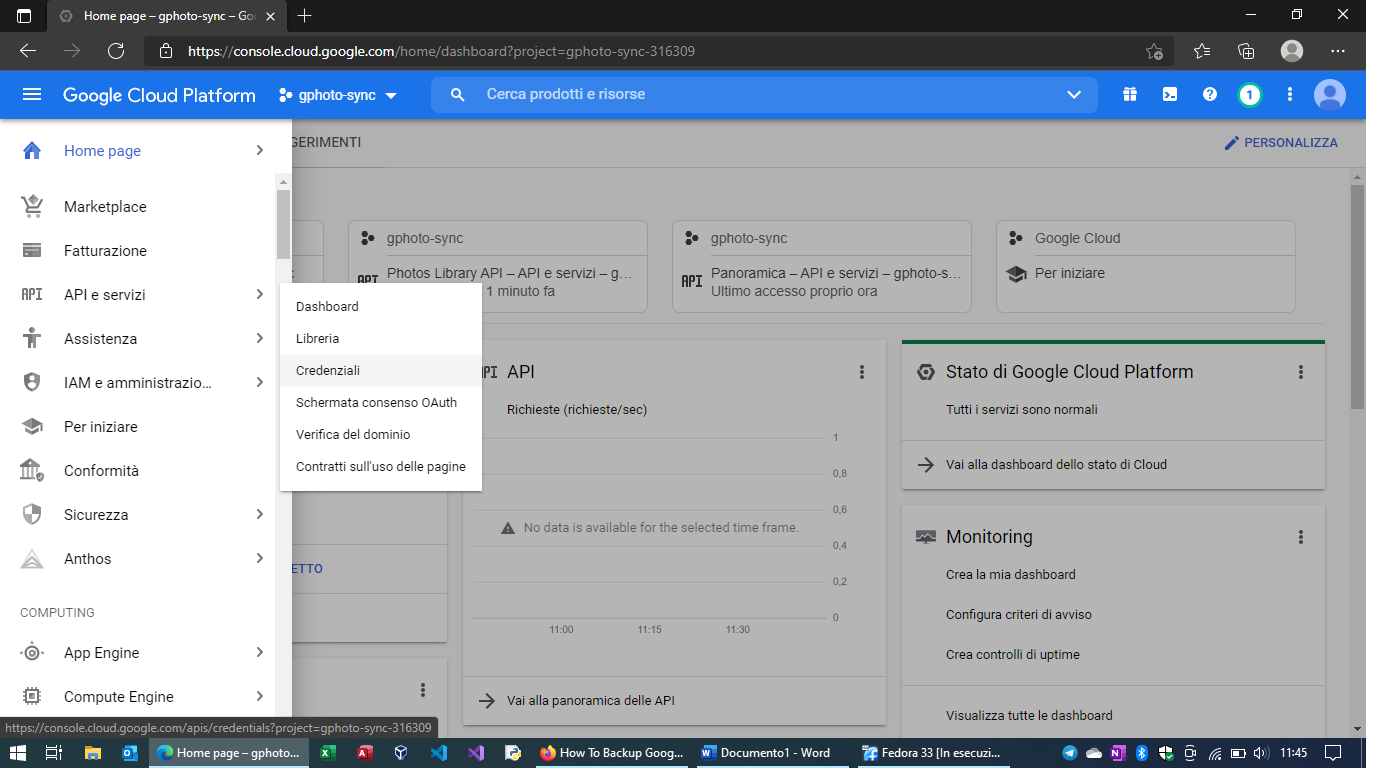This screenshot has height=768, width=1400.
Task: Expand the search bar dropdown arrow
Action: click(x=1074, y=95)
